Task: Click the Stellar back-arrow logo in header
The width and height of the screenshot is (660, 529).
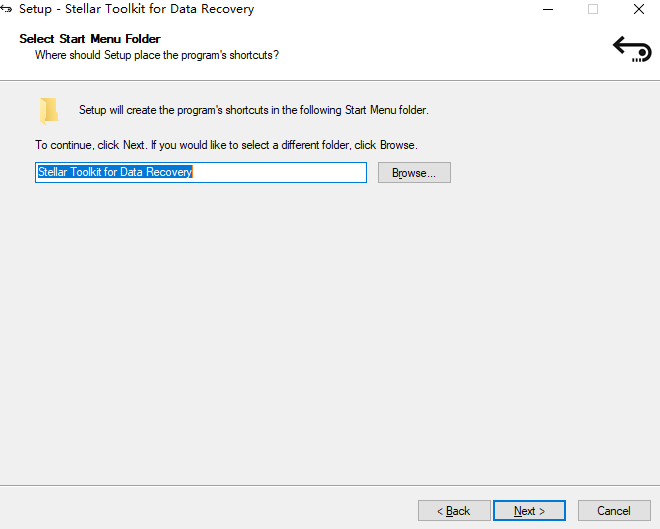Action: [631, 47]
